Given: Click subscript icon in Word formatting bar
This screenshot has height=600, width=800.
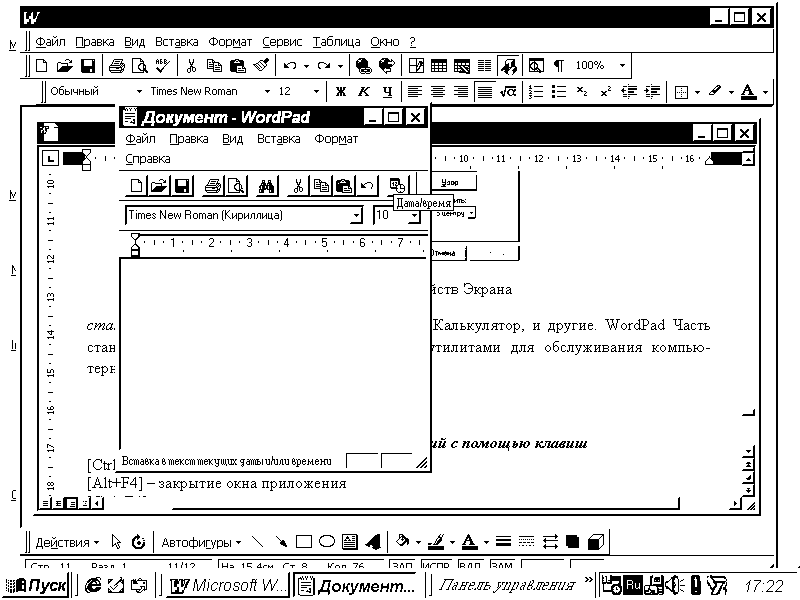Looking at the screenshot, I should [x=582, y=91].
